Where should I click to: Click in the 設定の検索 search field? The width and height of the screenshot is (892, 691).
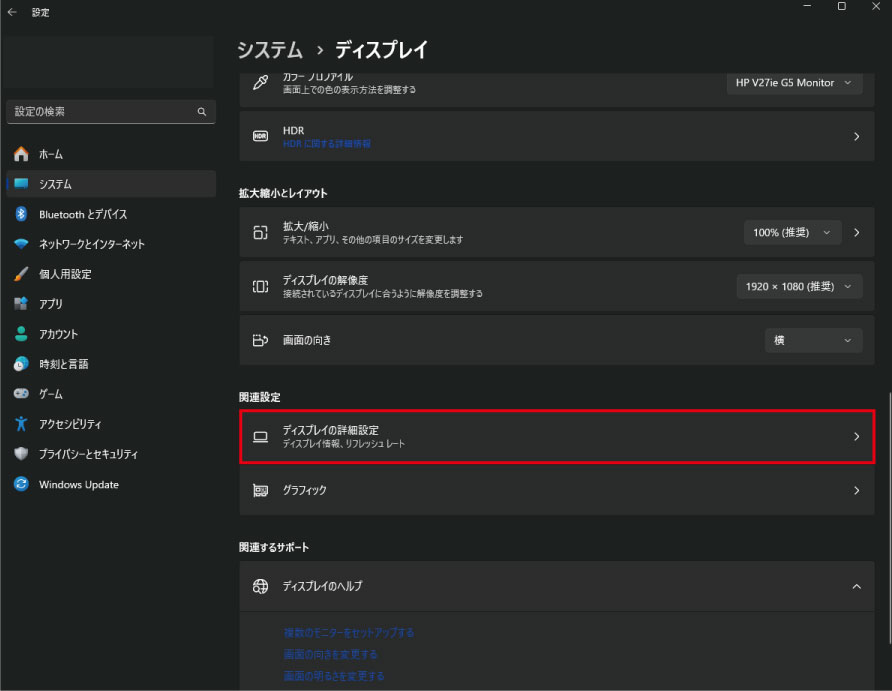click(100, 112)
